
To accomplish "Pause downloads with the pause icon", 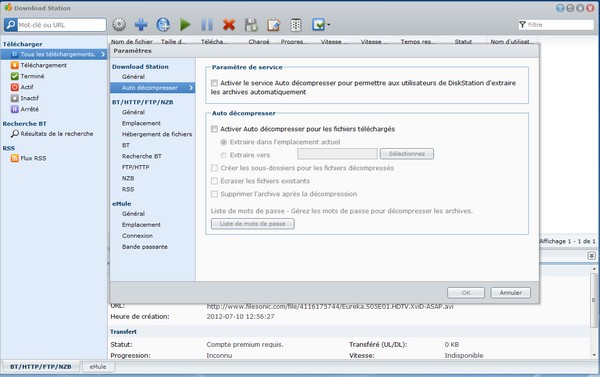I will click(207, 24).
